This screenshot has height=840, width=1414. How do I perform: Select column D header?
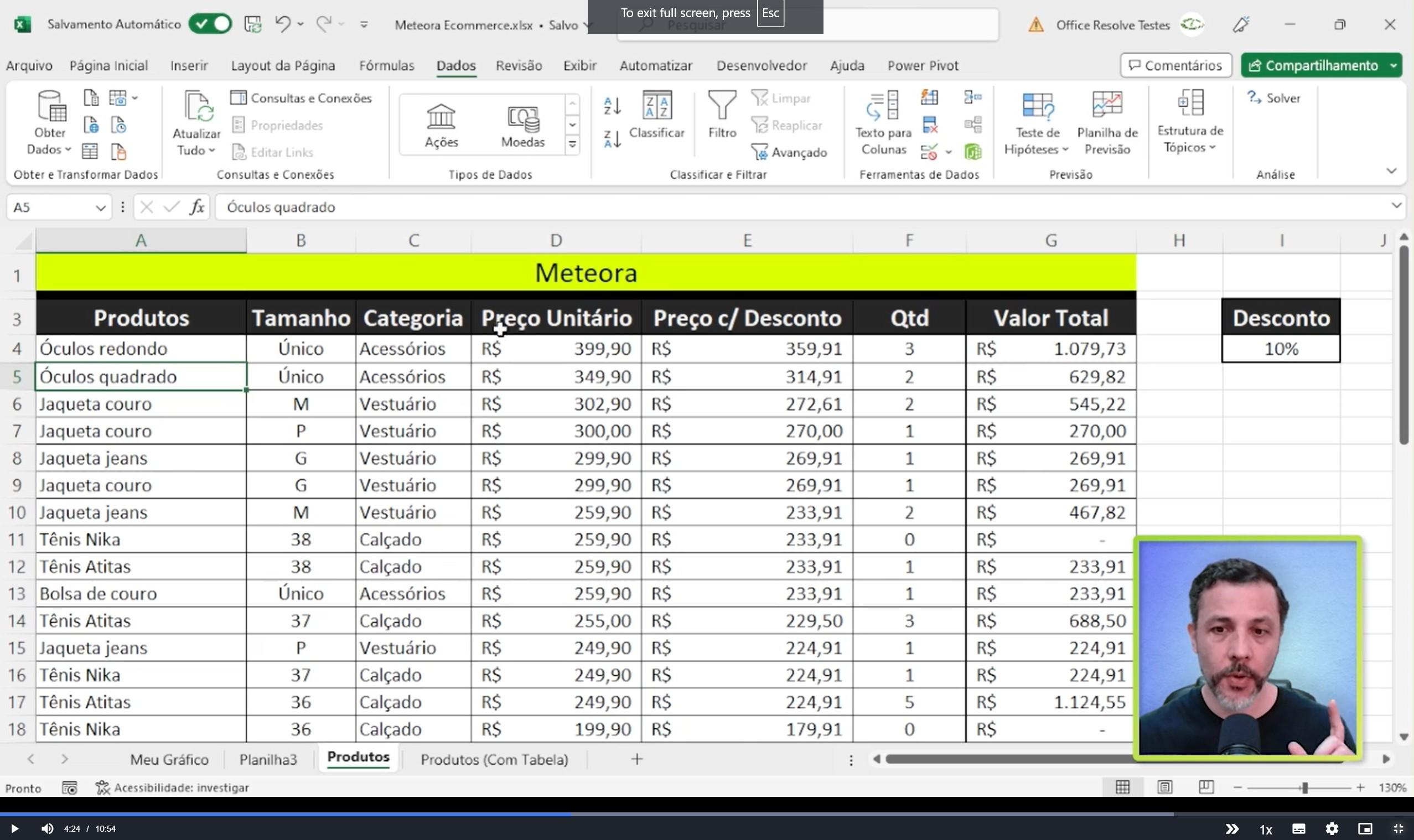pos(556,241)
